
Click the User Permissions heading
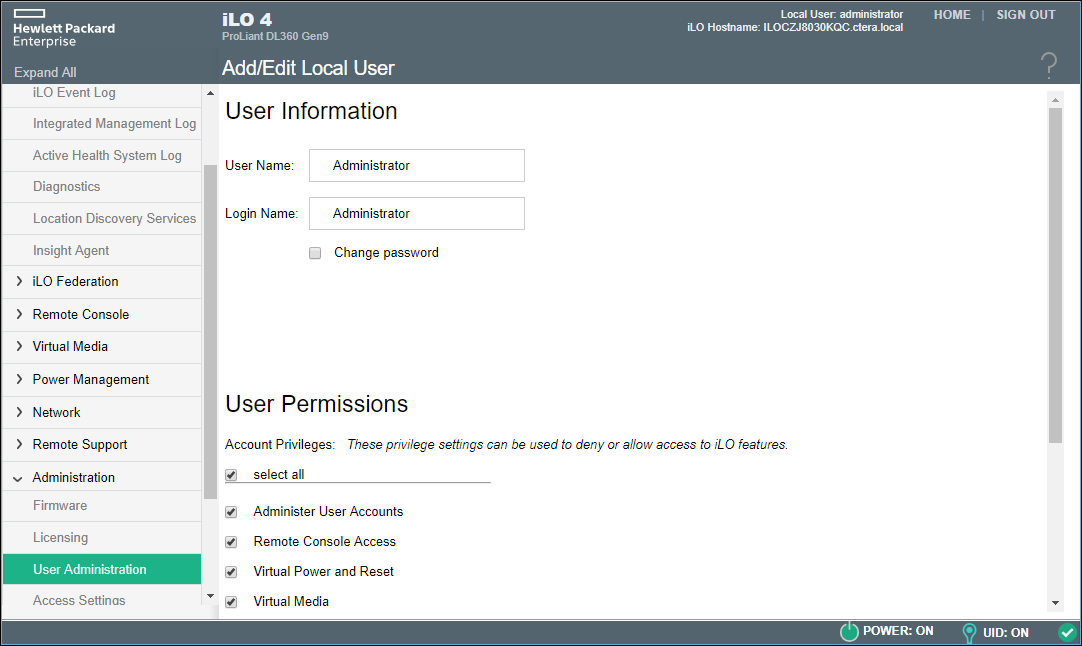317,404
